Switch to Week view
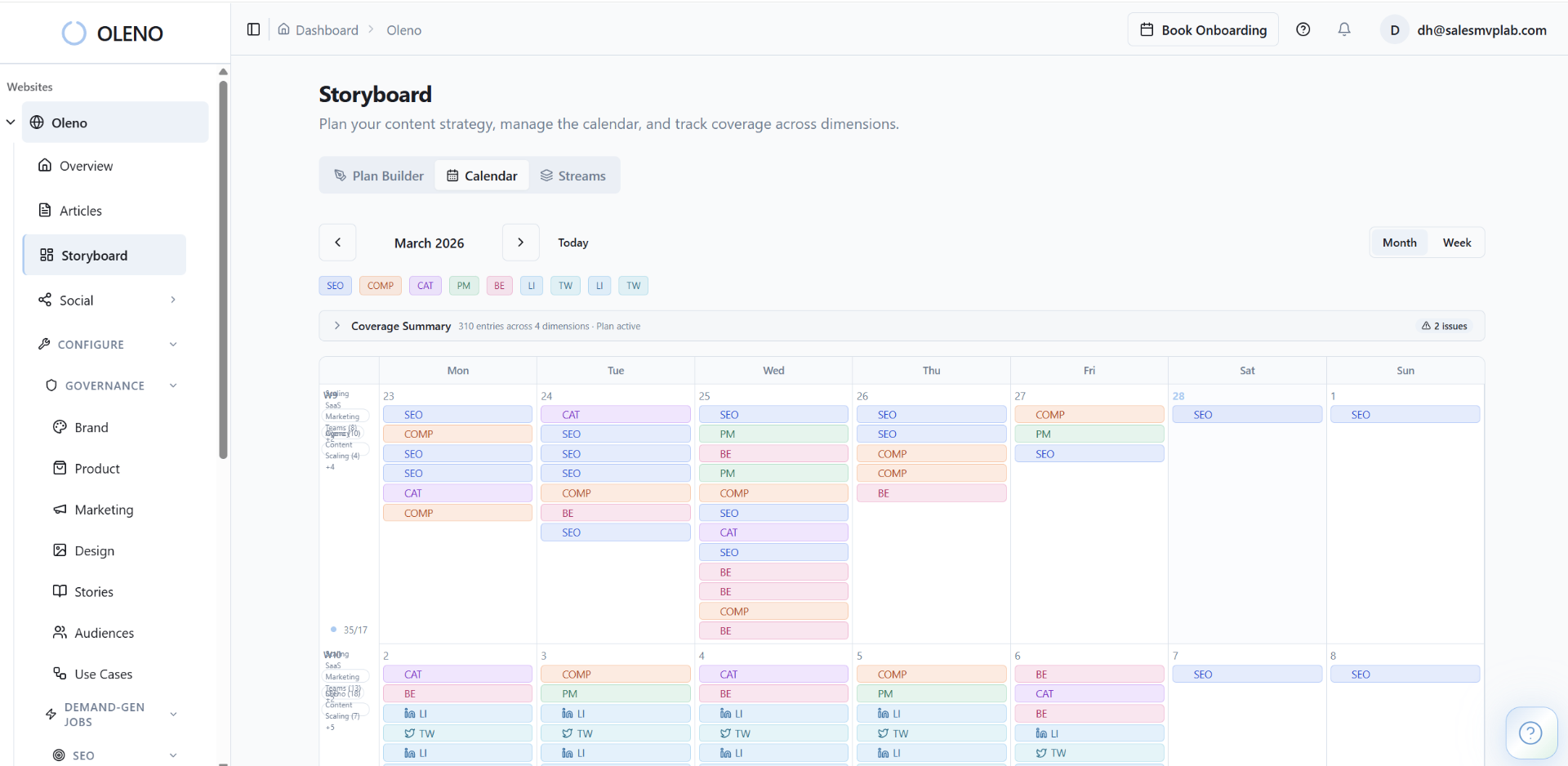This screenshot has height=766, width=1568. pyautogui.click(x=1457, y=242)
